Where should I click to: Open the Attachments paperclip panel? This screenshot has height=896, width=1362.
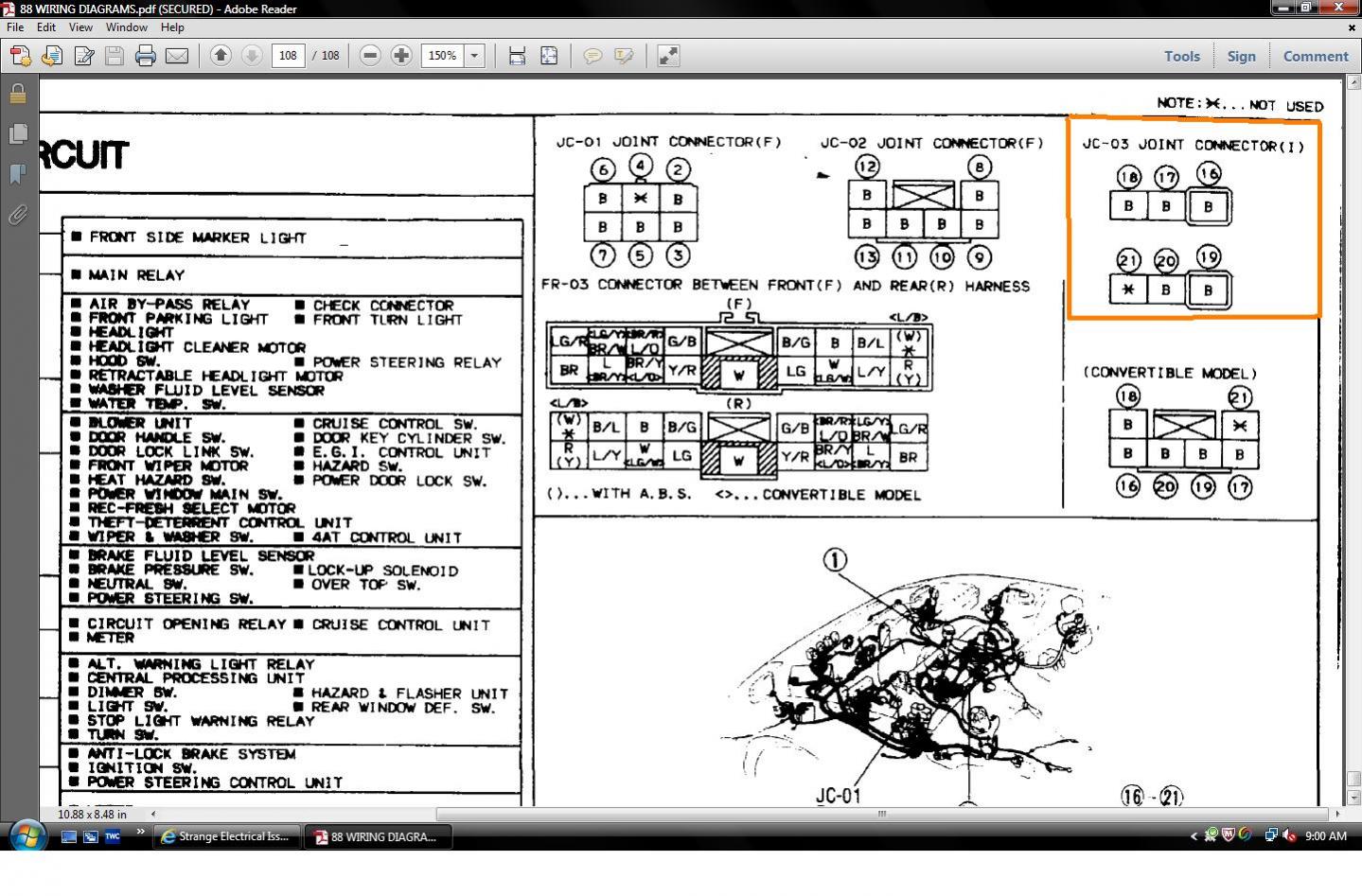pyautogui.click(x=17, y=216)
